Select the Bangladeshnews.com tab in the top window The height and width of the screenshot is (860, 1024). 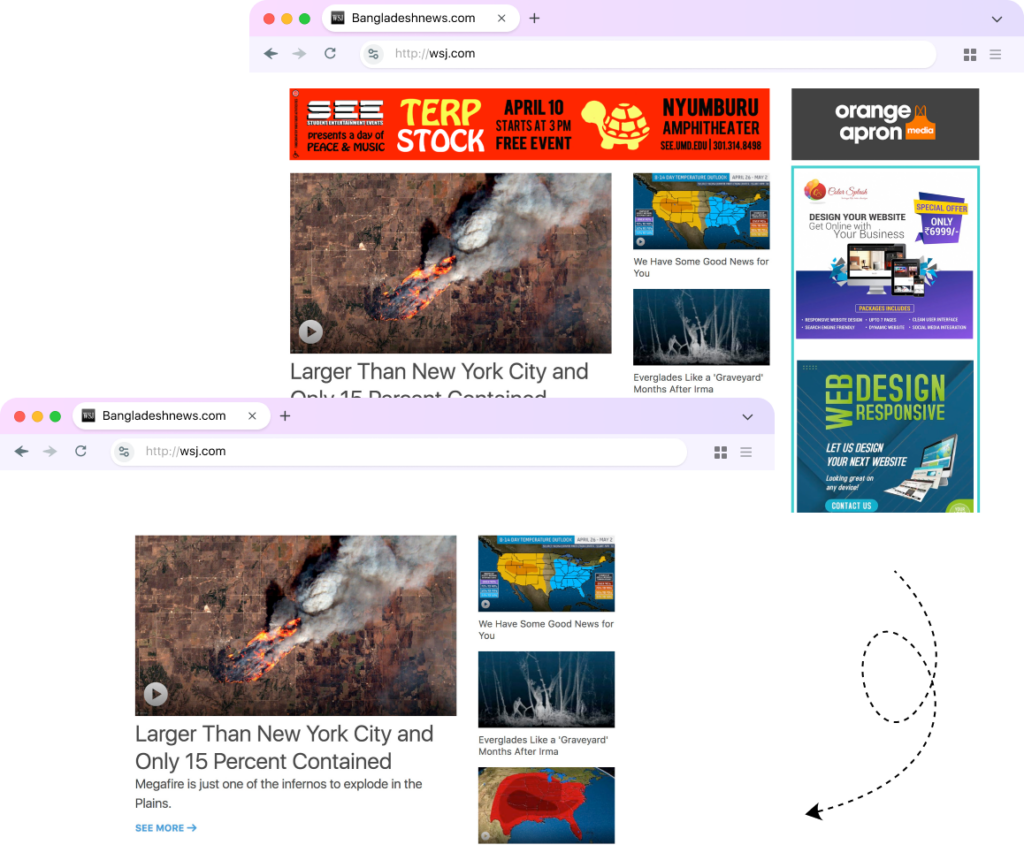[413, 18]
